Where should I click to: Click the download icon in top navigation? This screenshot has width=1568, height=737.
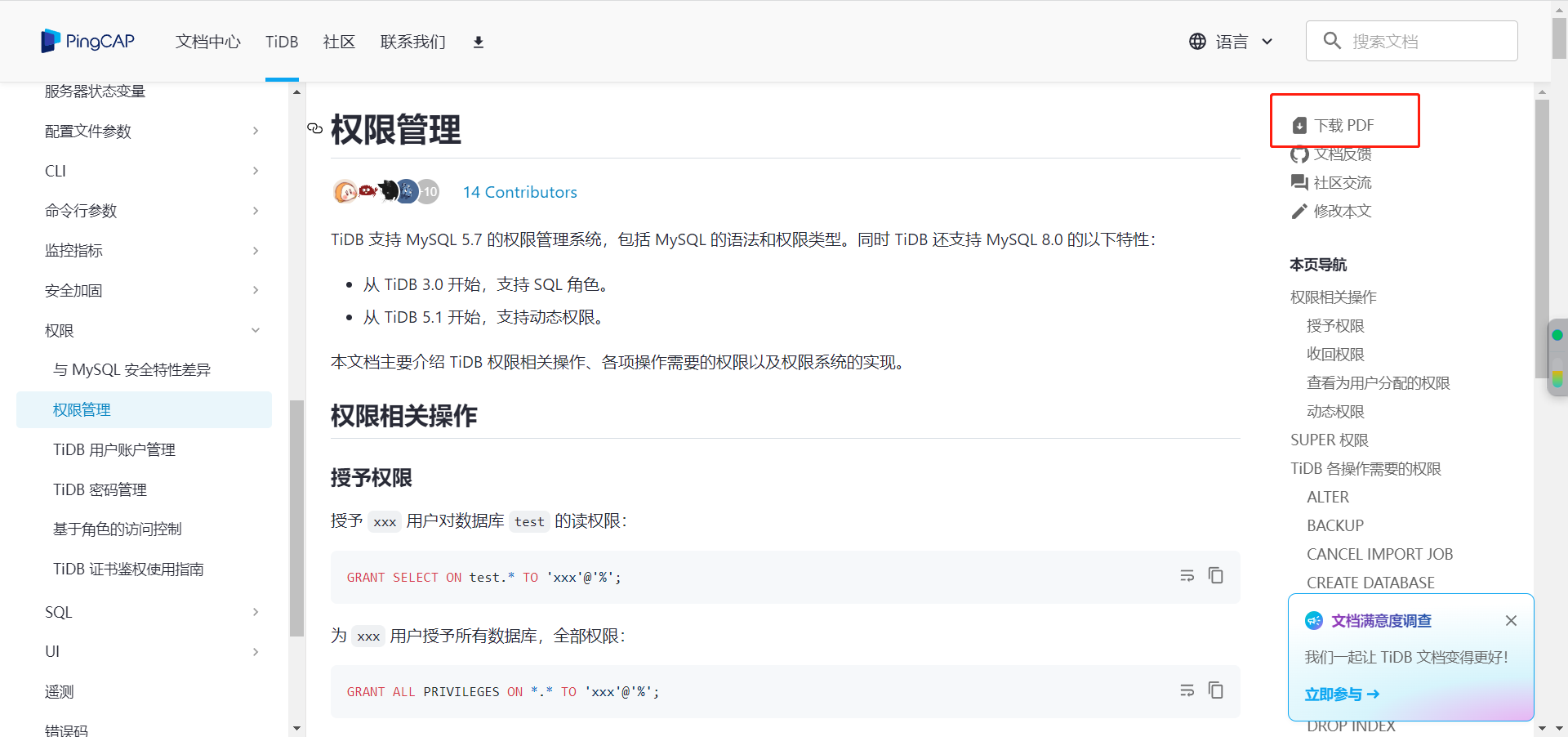pos(479,42)
